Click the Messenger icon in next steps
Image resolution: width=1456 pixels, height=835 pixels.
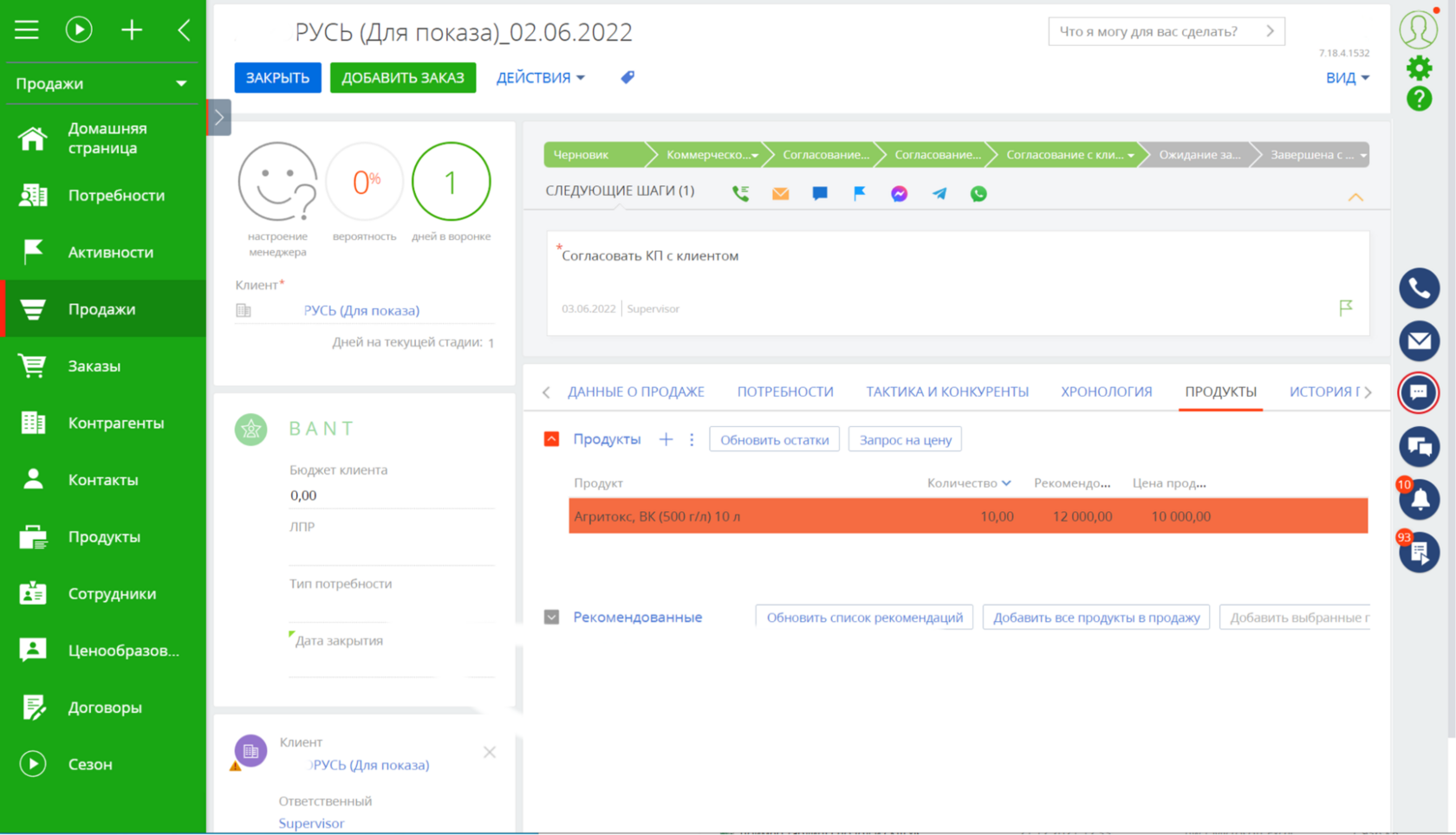click(899, 193)
